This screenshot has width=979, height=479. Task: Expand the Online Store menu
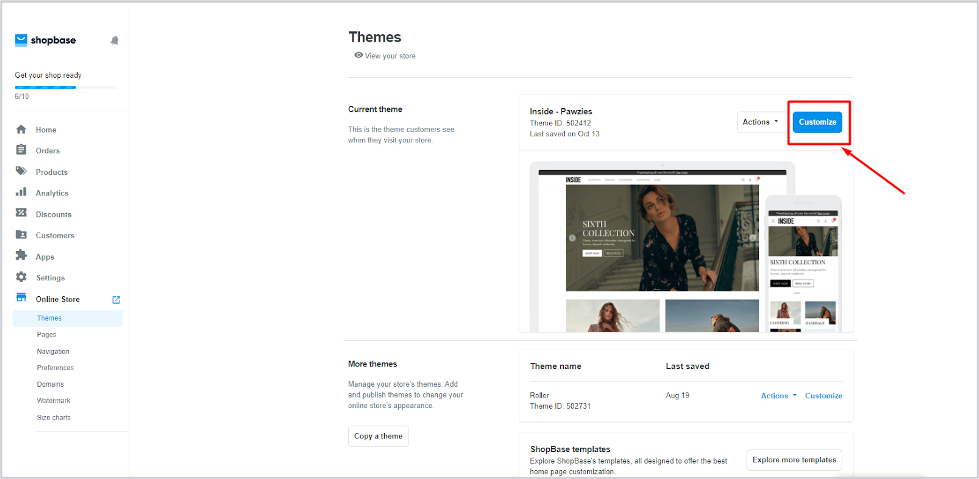pyautogui.click(x=57, y=299)
